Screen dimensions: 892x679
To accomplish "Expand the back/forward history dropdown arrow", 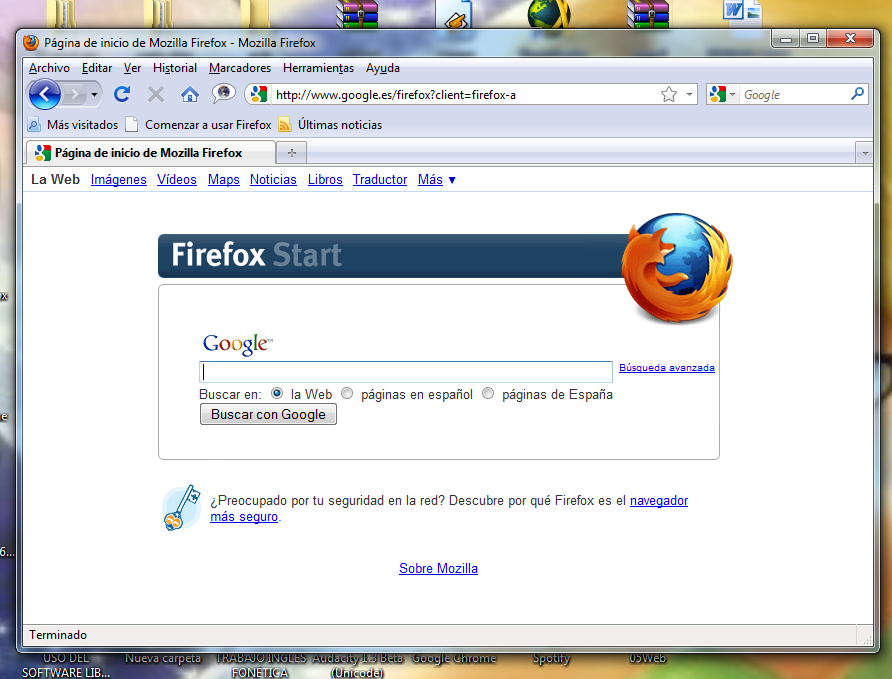I will pyautogui.click(x=95, y=94).
